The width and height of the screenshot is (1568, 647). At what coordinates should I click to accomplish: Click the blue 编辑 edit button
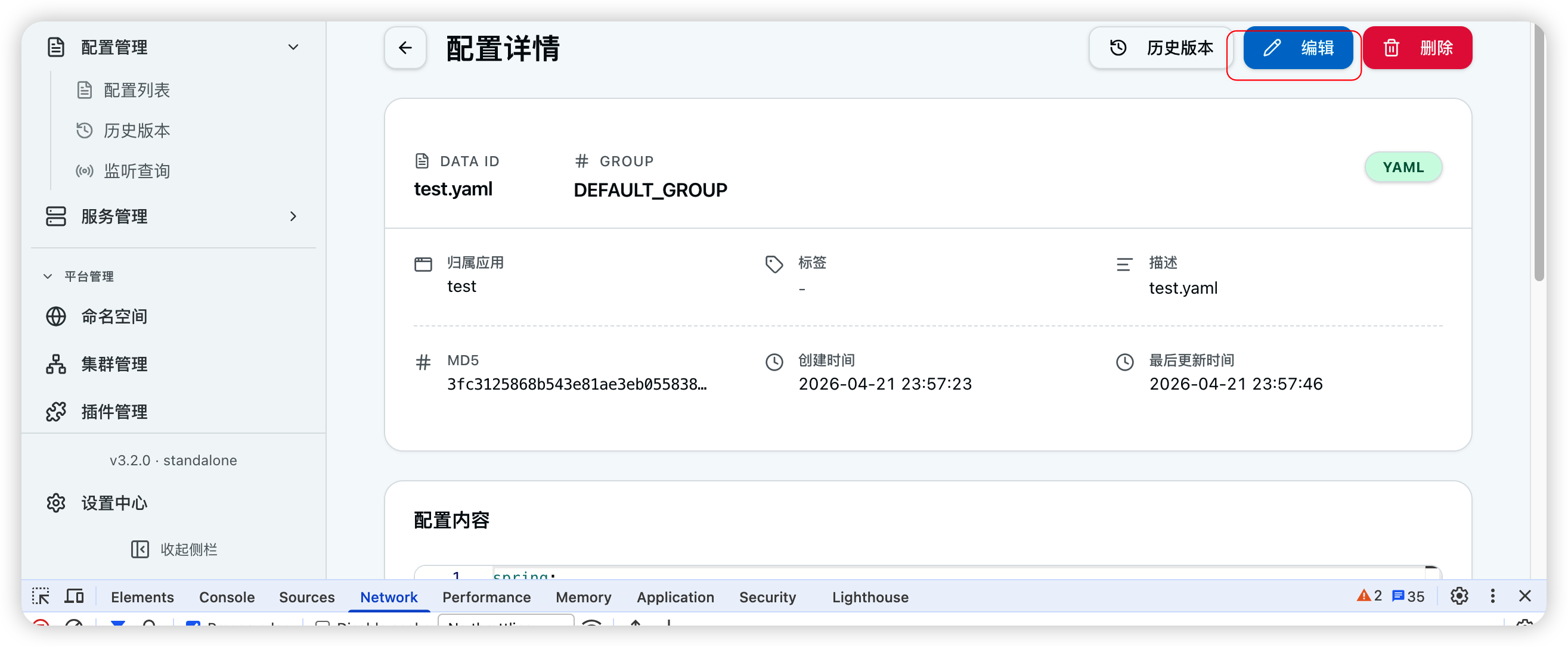1298,48
